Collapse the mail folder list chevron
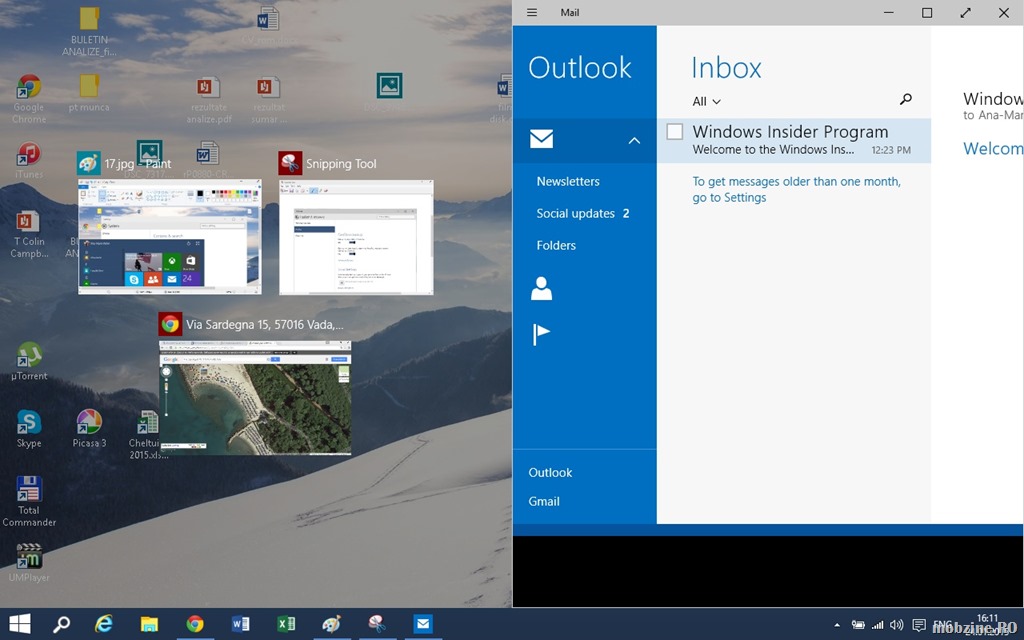1024x640 pixels. point(634,140)
